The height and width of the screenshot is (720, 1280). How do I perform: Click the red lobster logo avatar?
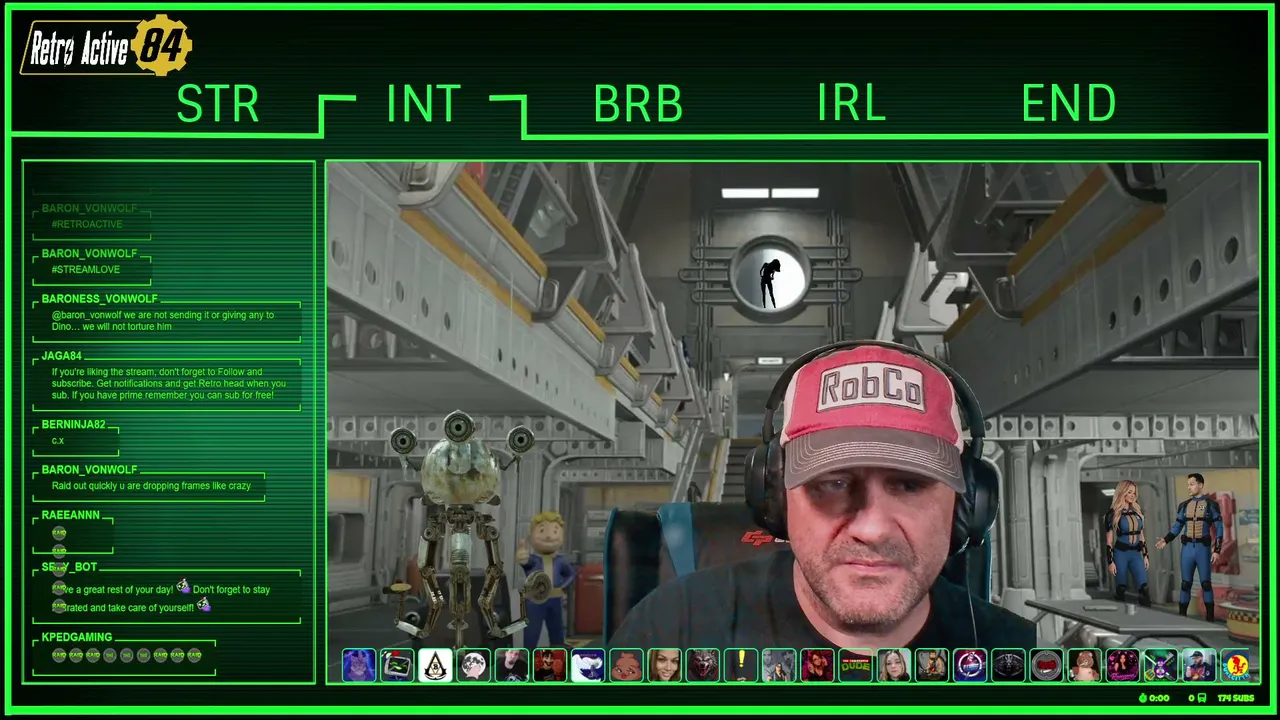(x=1237, y=665)
